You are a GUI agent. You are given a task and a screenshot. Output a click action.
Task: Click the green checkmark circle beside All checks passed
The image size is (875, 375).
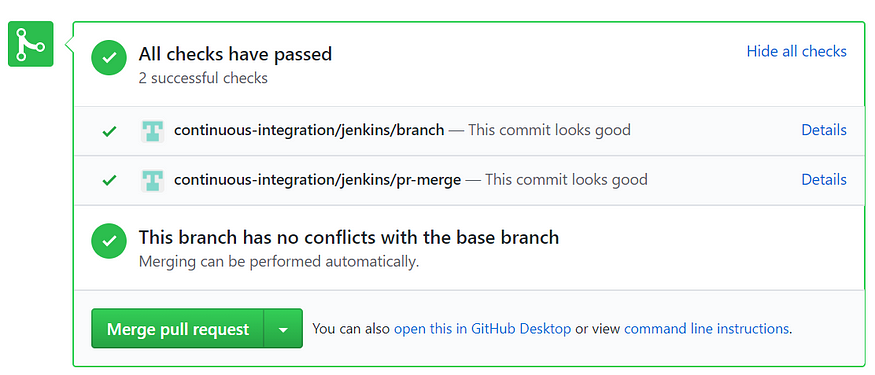pos(109,57)
